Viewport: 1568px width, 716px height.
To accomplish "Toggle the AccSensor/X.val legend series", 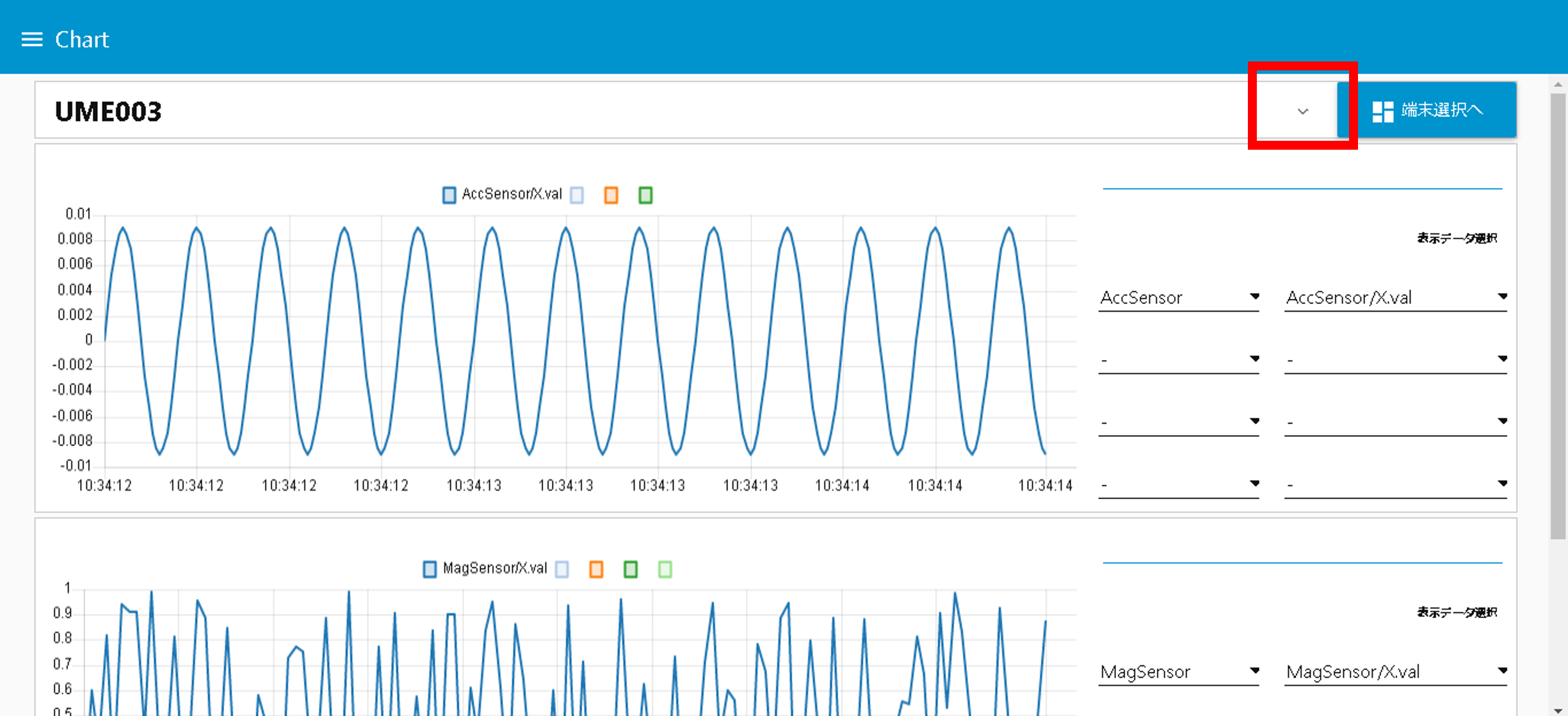I will pyautogui.click(x=502, y=195).
